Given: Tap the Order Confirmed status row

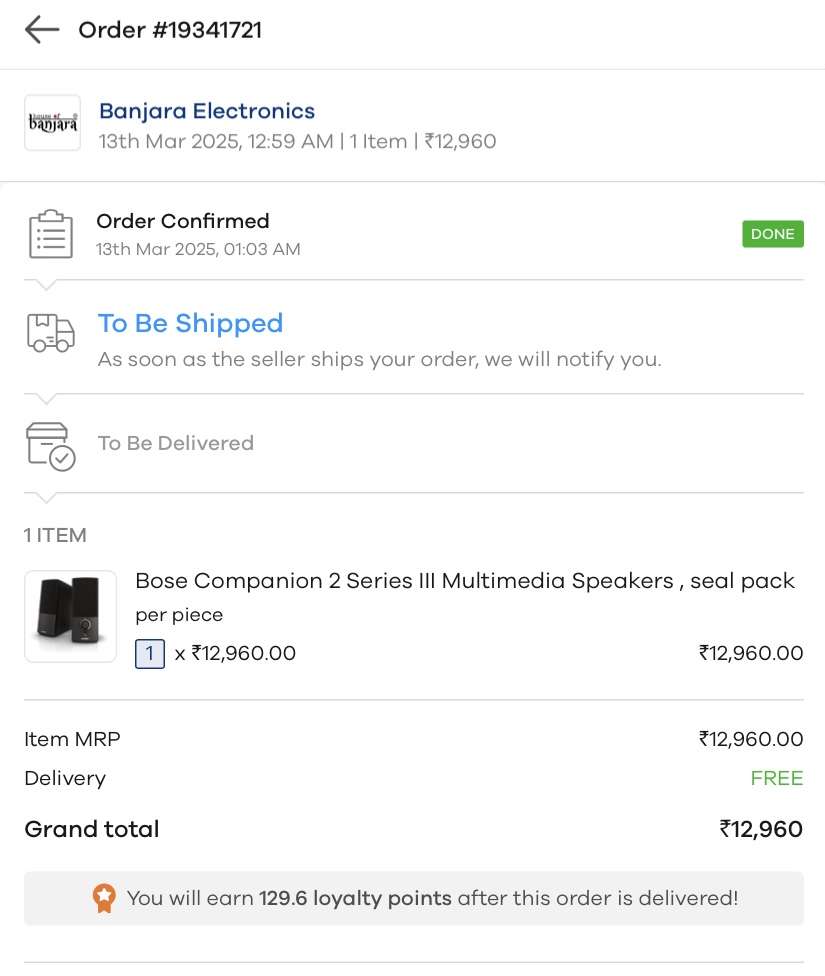Looking at the screenshot, I should (x=183, y=221).
